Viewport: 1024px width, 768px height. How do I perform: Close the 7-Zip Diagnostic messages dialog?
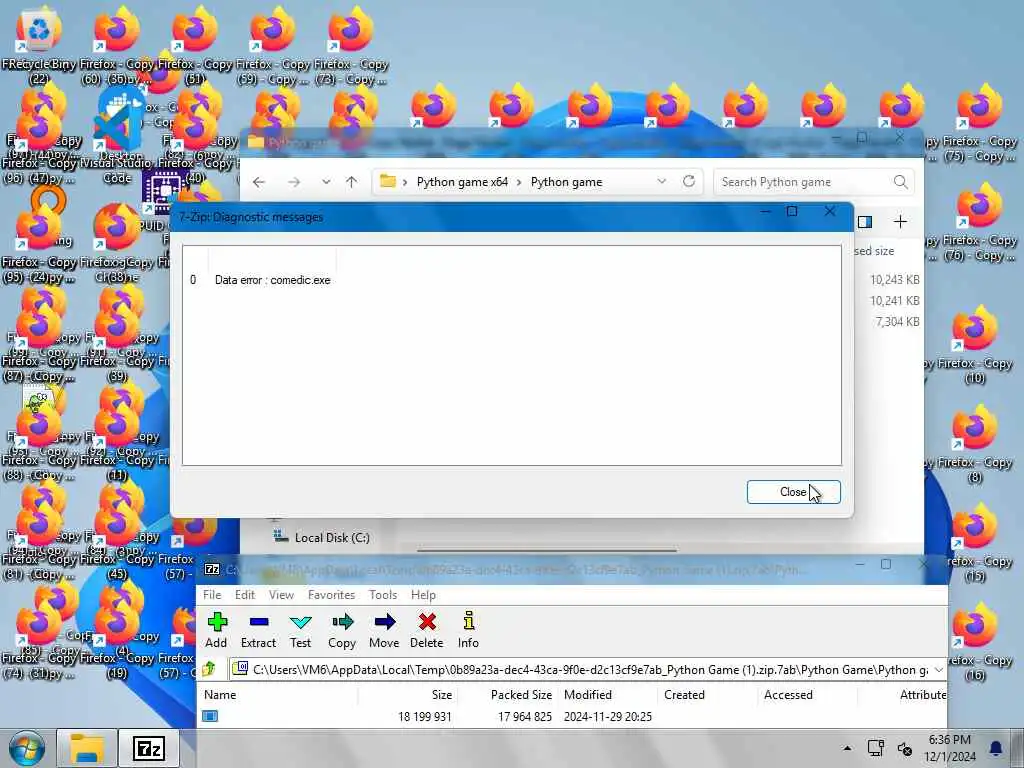(x=793, y=492)
